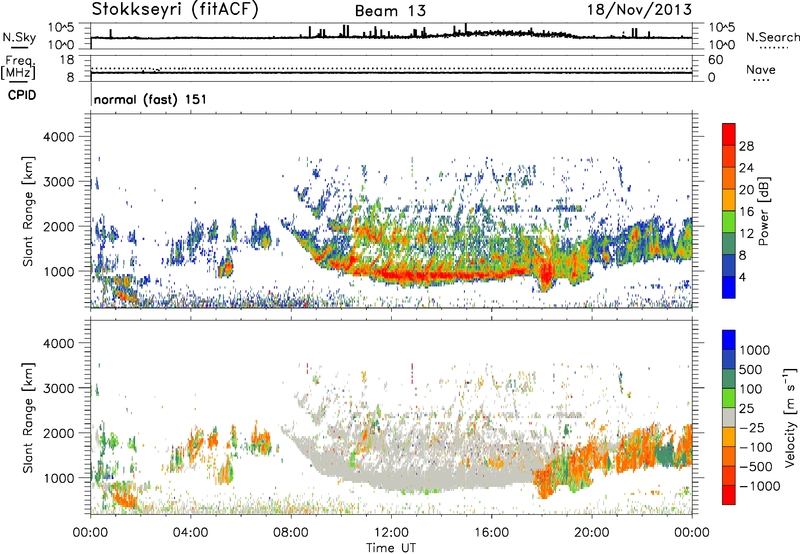Click the 3000 tick on the power panel
Image resolution: width=800 pixels, height=554 pixels.
pos(59,182)
